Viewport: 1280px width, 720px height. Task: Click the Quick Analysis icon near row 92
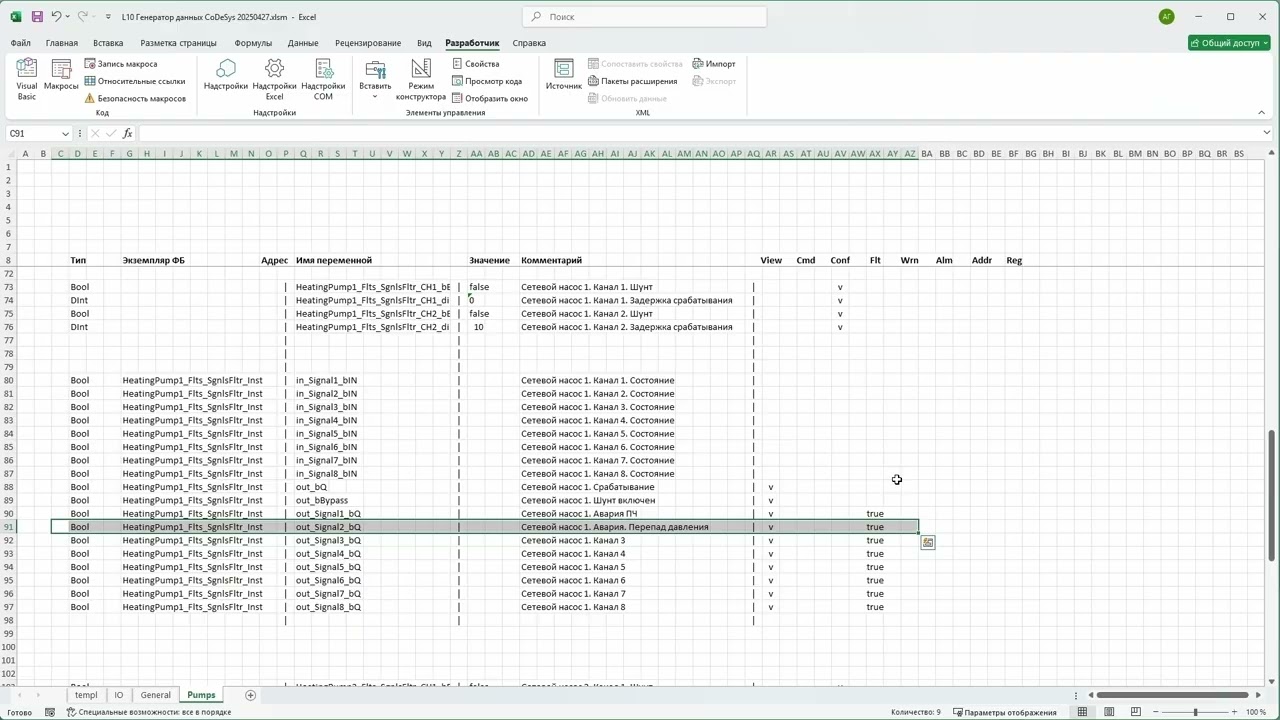coord(928,542)
